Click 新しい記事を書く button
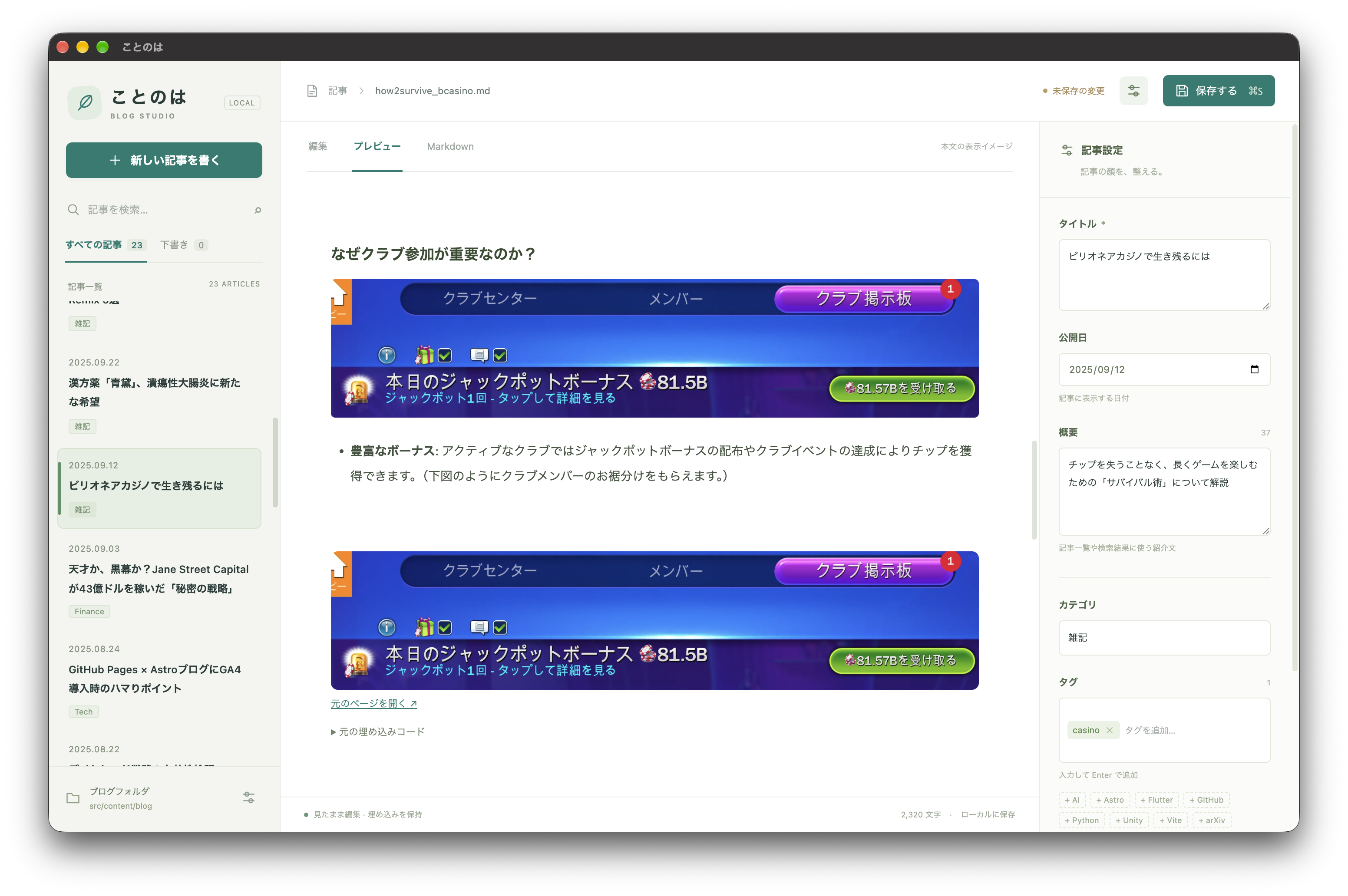The width and height of the screenshot is (1348, 896). point(164,160)
